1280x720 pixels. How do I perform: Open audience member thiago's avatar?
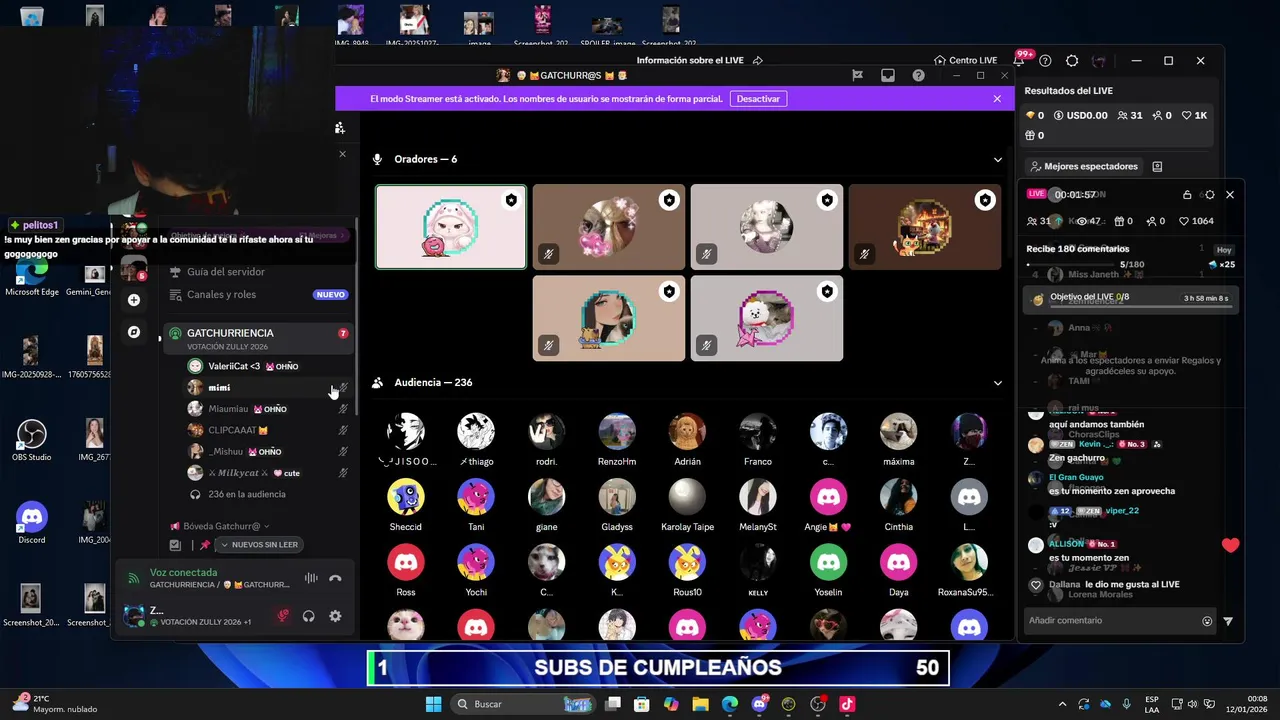476,432
